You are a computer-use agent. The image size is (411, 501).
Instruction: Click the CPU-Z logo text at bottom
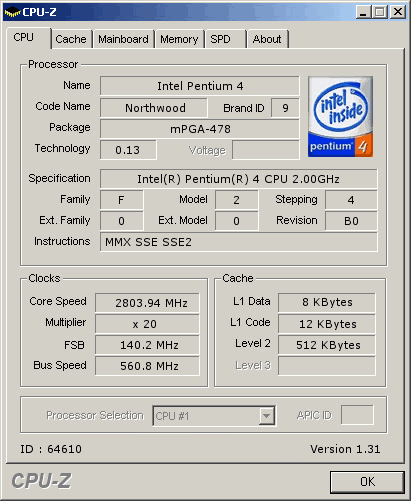click(x=42, y=481)
